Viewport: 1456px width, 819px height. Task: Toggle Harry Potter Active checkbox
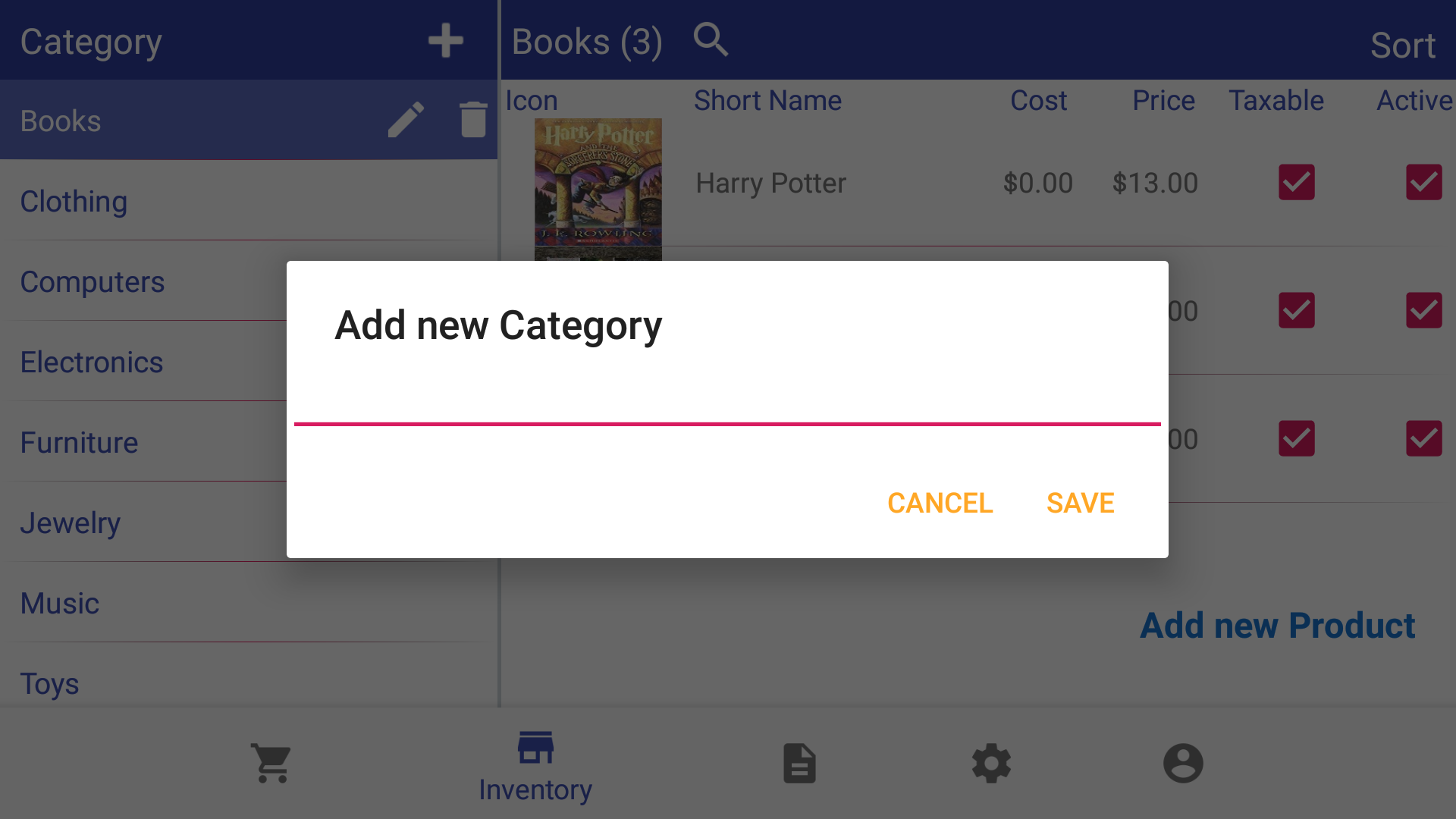[1423, 183]
